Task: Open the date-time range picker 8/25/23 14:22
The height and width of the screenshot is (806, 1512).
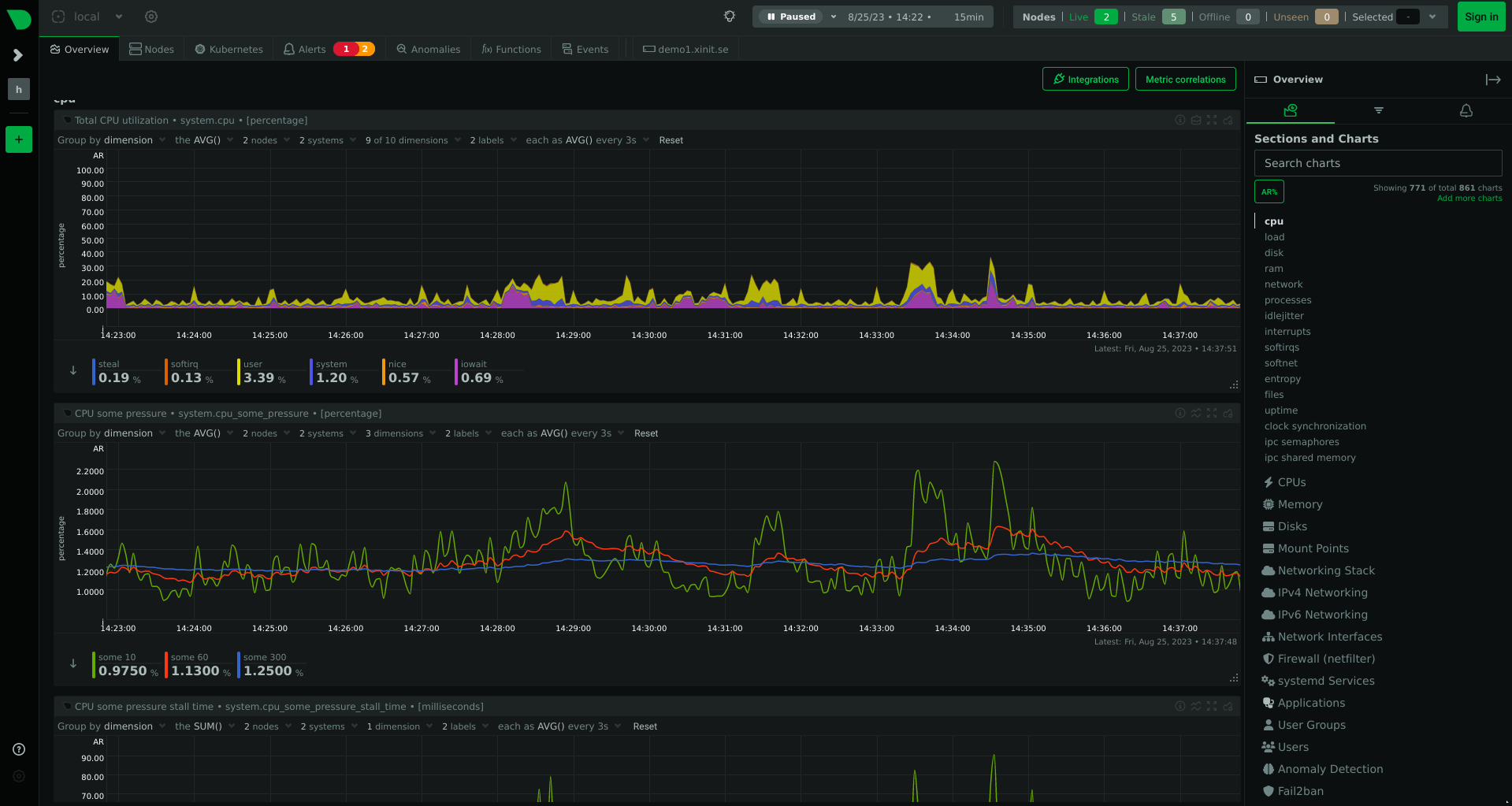Action: click(x=916, y=17)
